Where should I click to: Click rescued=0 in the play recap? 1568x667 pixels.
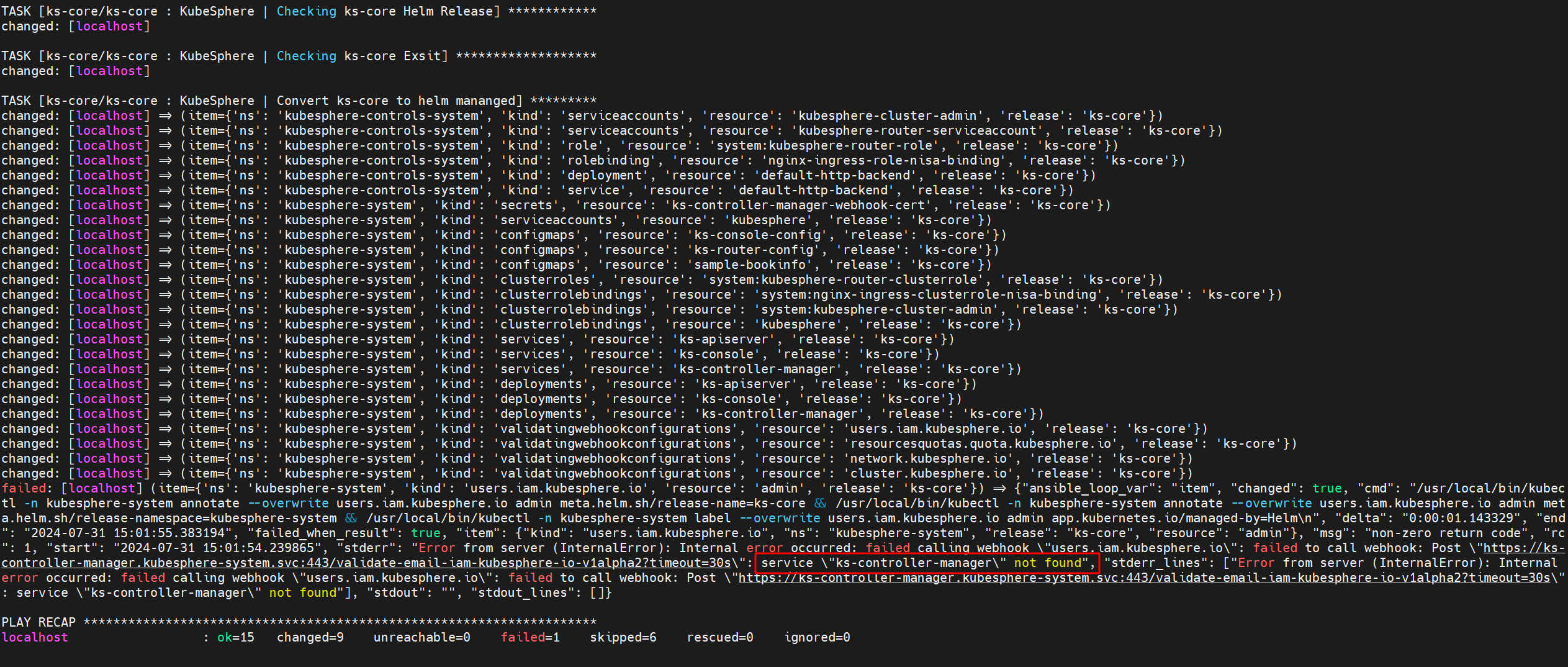tap(719, 638)
